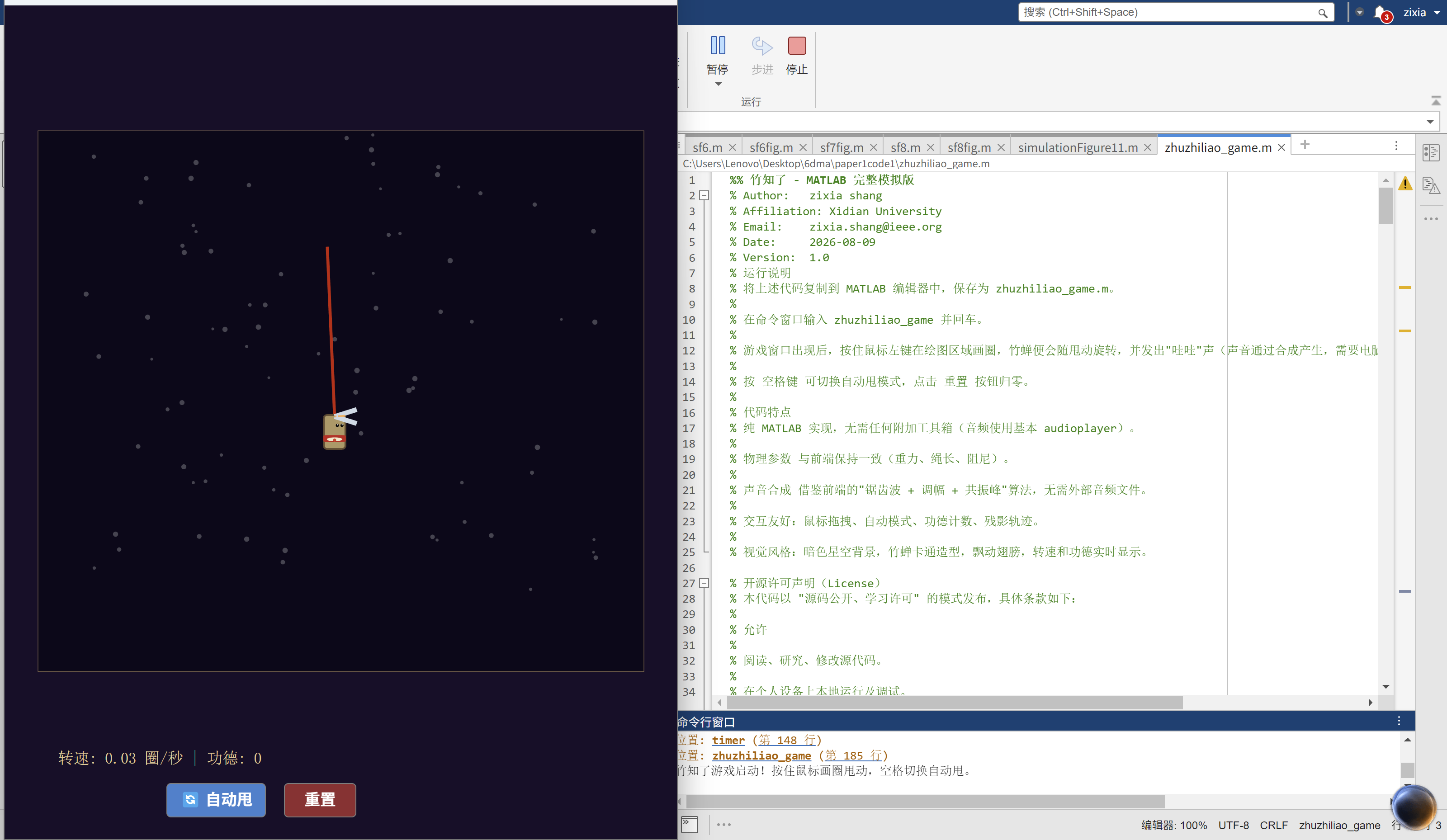Viewport: 1447px width, 840px height.
Task: Pause the running MATLAB script
Action: [717, 55]
